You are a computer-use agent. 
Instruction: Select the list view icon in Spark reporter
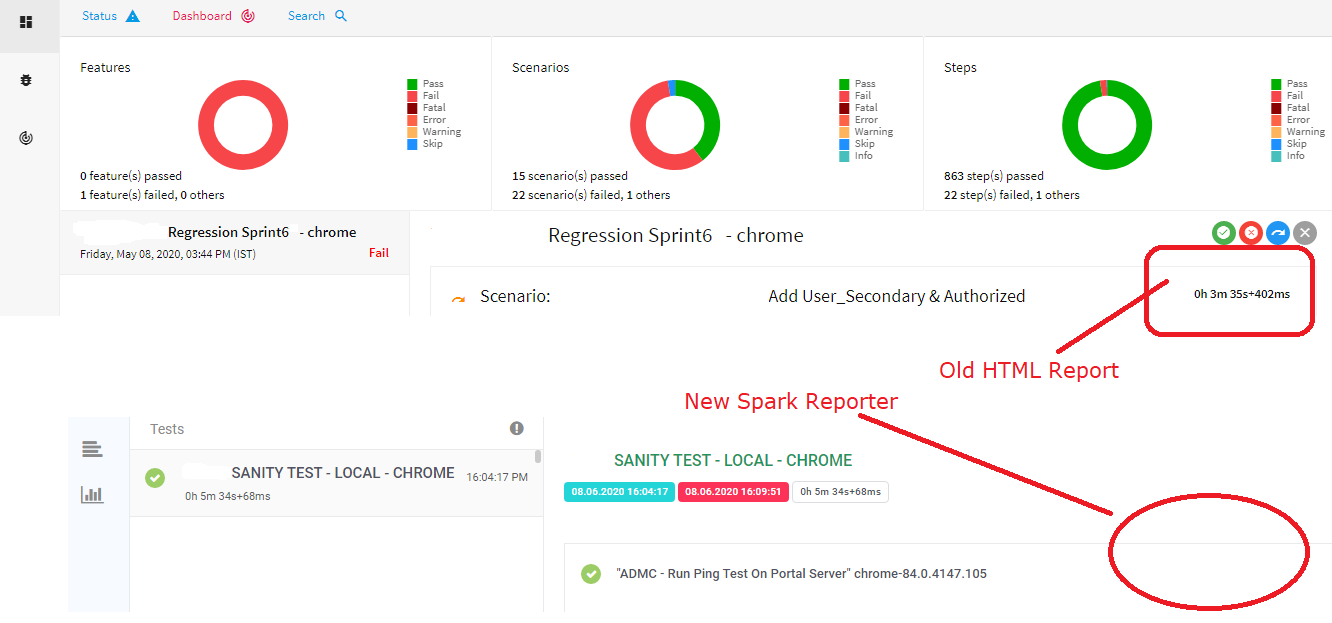(93, 449)
